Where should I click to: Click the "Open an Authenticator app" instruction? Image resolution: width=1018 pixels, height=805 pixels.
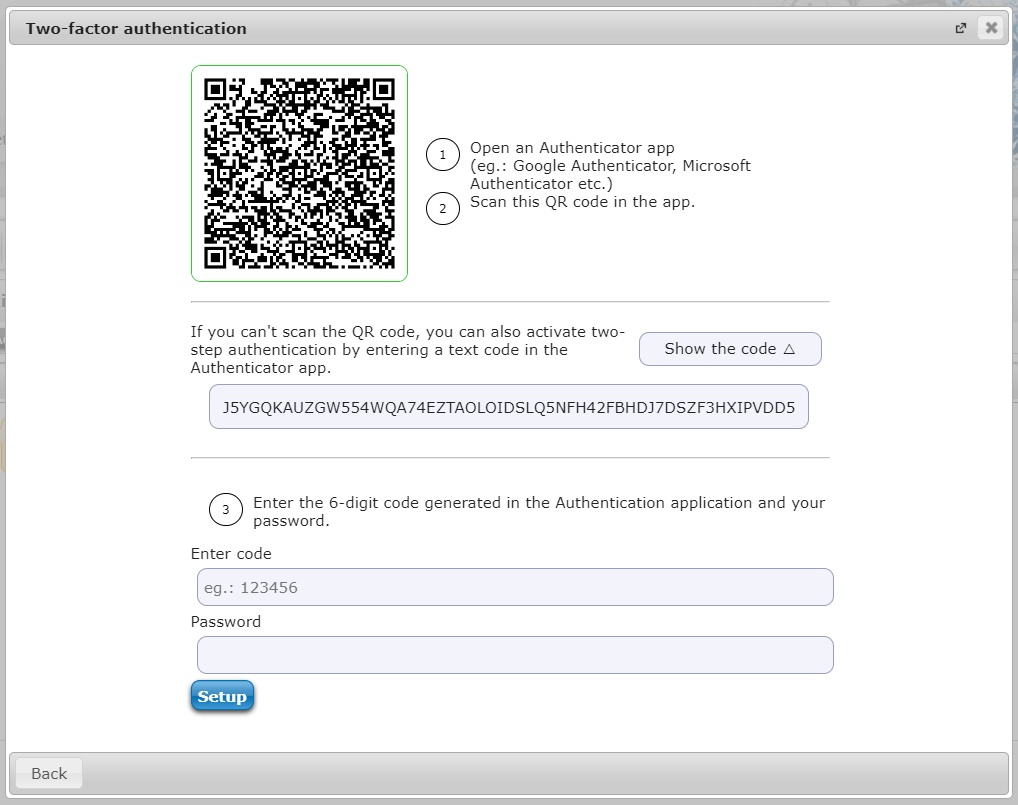pyautogui.click(x=572, y=148)
